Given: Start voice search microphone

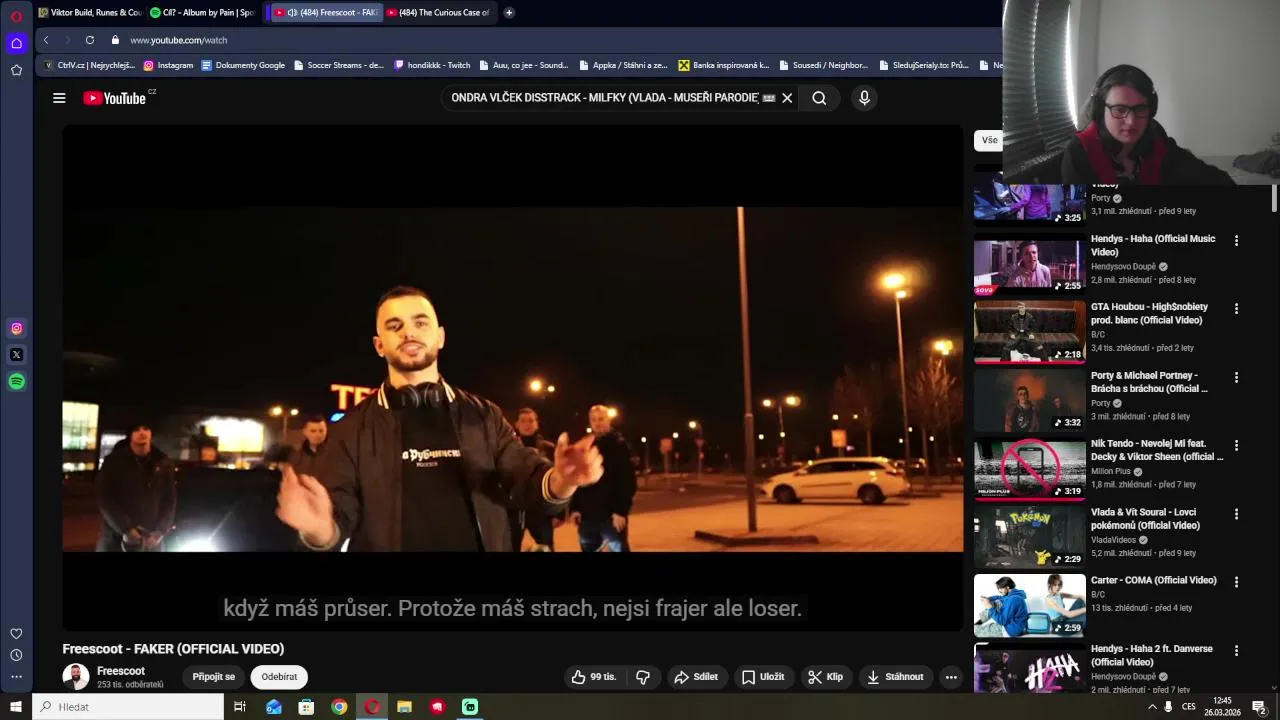Looking at the screenshot, I should coord(865,98).
